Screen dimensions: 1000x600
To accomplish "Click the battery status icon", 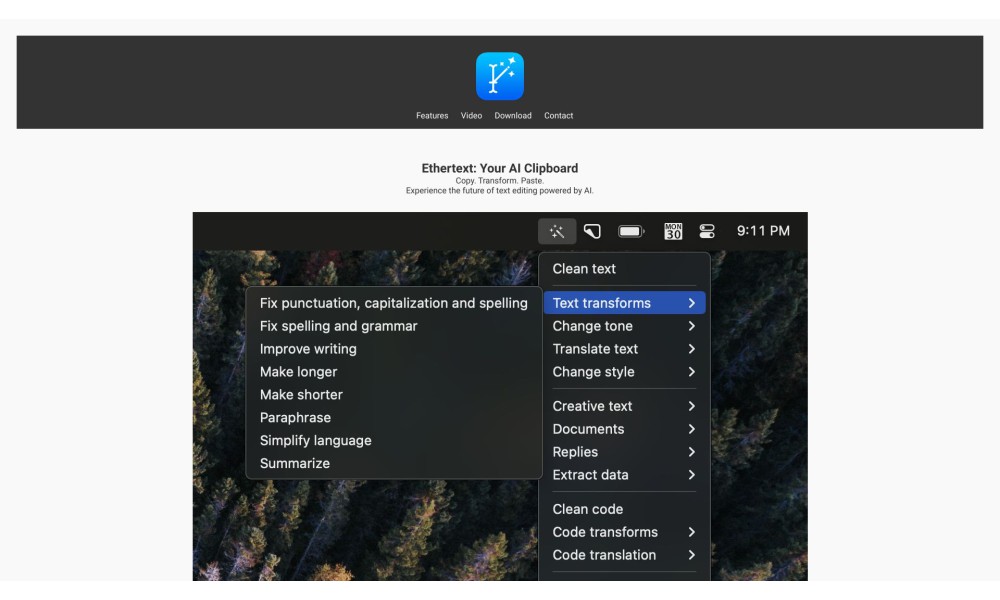I will [x=631, y=231].
